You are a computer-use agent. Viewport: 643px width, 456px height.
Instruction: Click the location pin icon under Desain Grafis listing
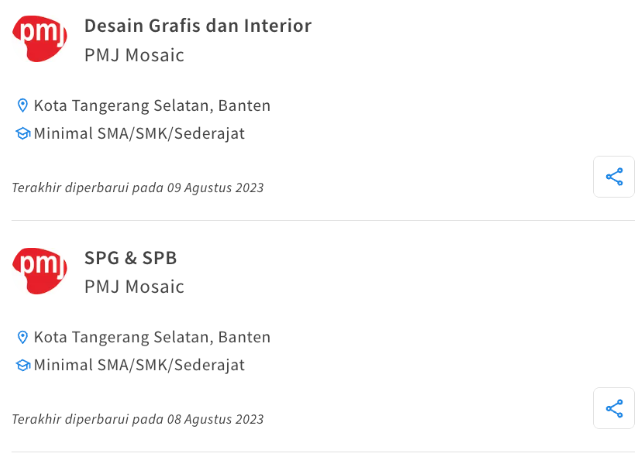pyautogui.click(x=22, y=106)
